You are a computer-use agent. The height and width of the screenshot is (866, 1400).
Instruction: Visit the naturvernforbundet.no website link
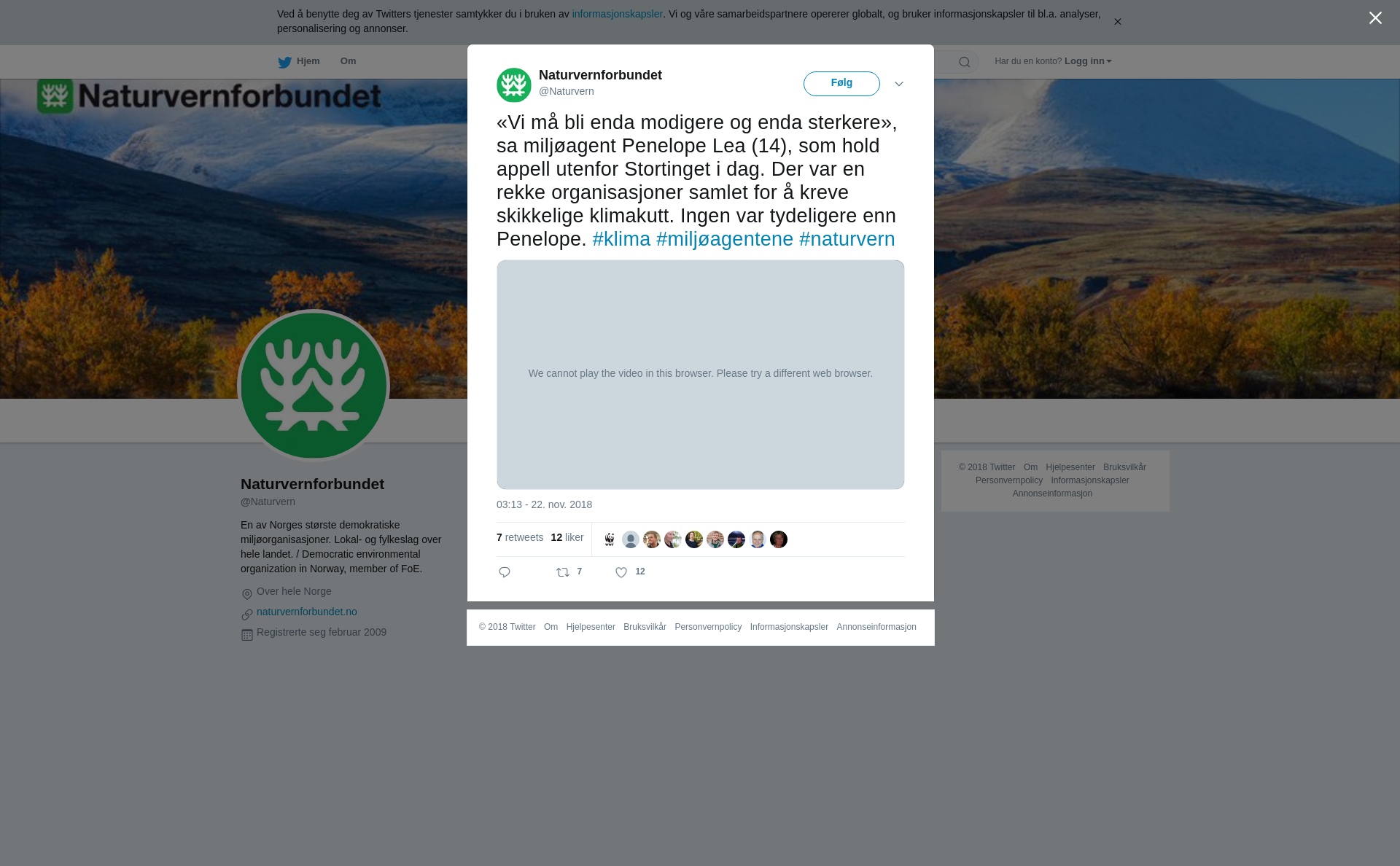[307, 612]
